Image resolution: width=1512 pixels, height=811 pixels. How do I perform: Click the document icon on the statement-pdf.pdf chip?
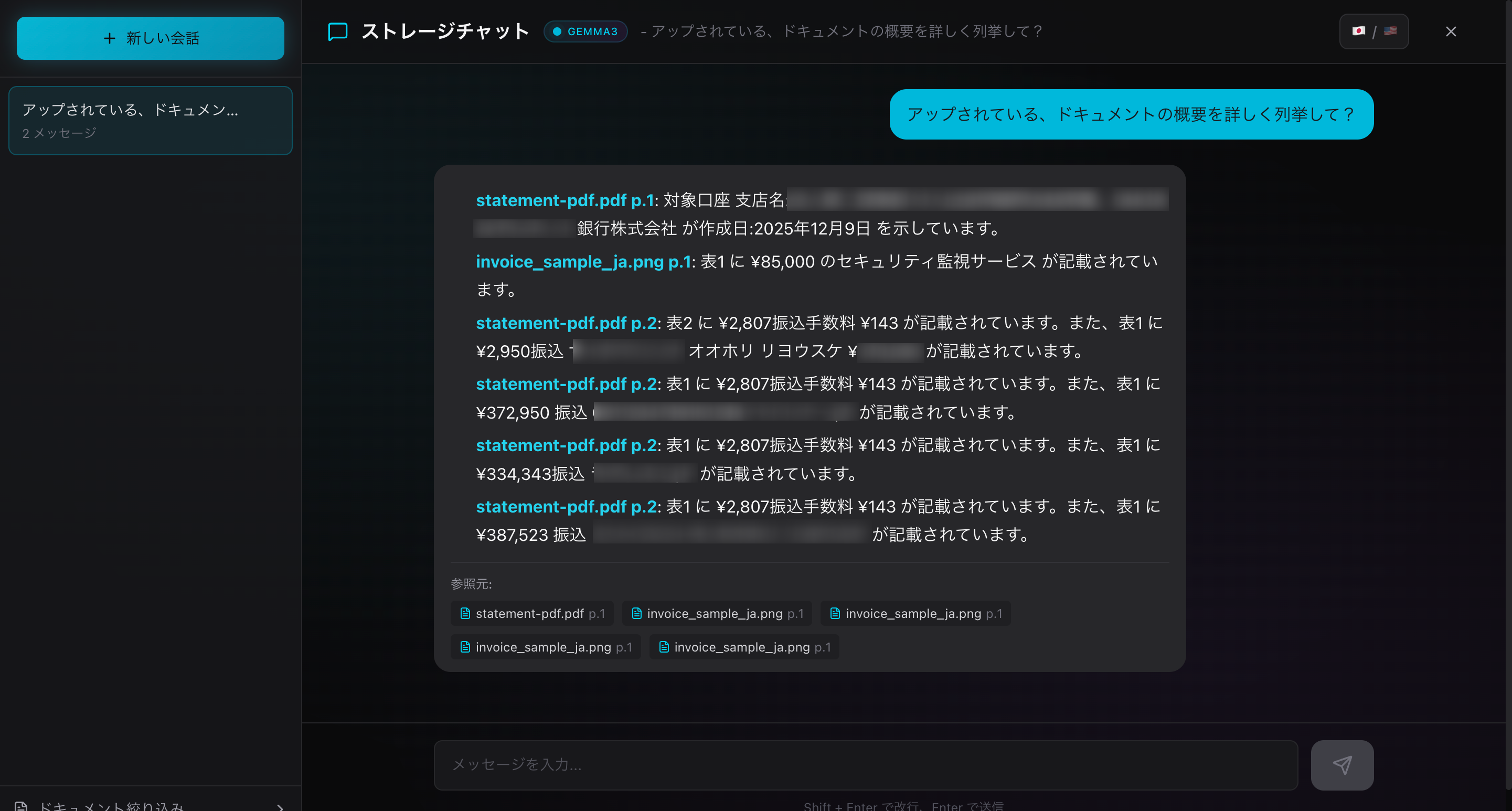pos(465,613)
